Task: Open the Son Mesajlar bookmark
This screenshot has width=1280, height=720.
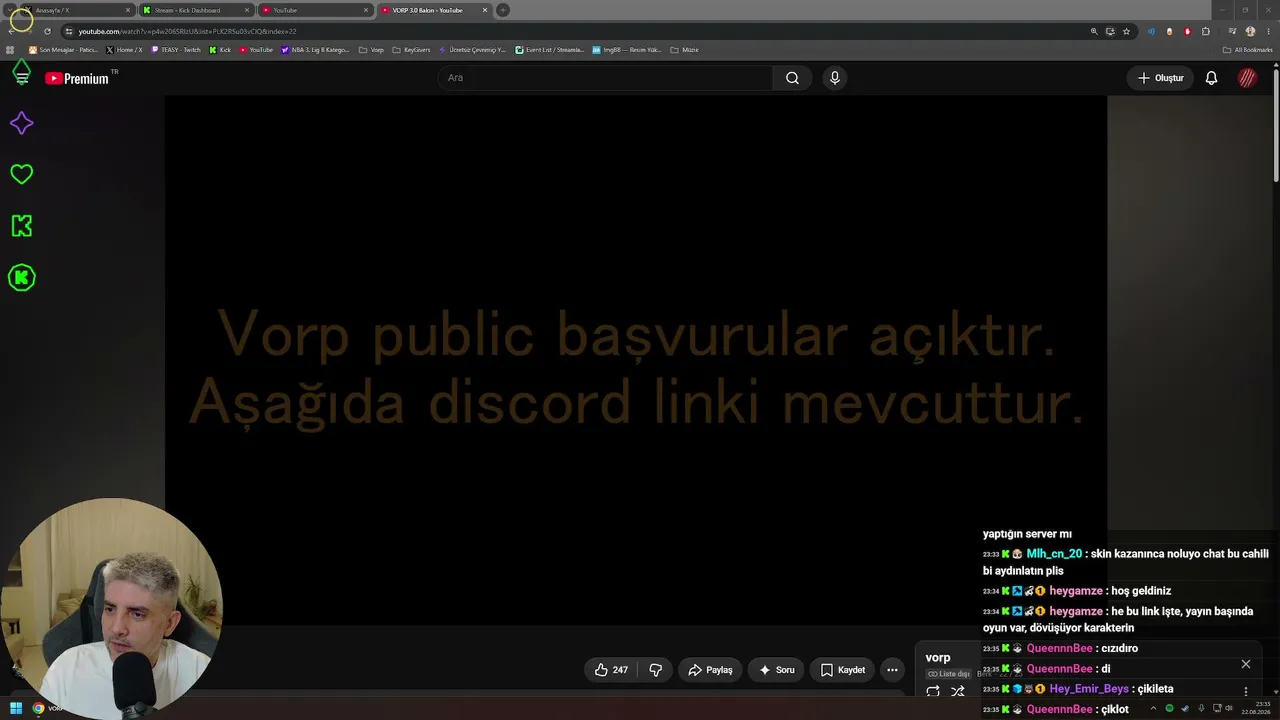Action: pos(63,50)
